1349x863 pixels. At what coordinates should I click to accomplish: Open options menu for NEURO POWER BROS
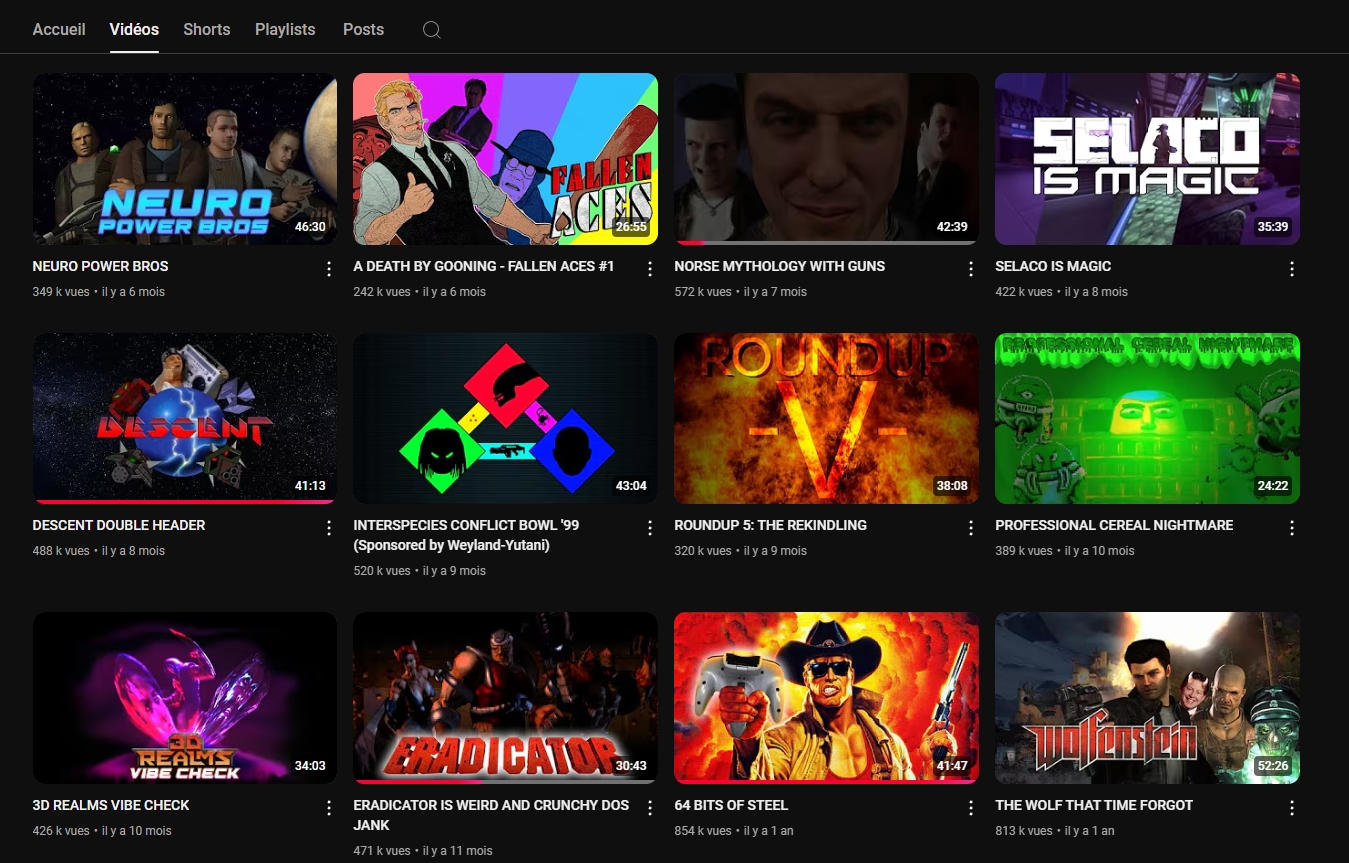click(x=329, y=269)
